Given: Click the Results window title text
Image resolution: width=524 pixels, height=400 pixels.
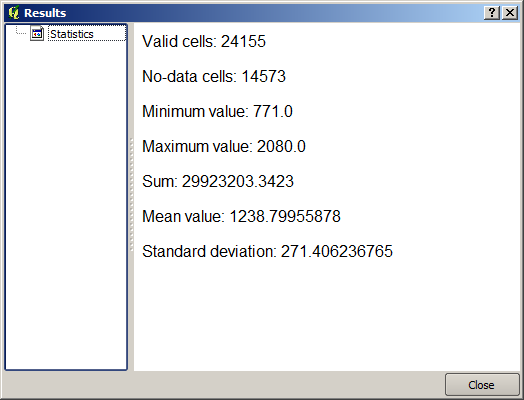Looking at the screenshot, I should [45, 13].
